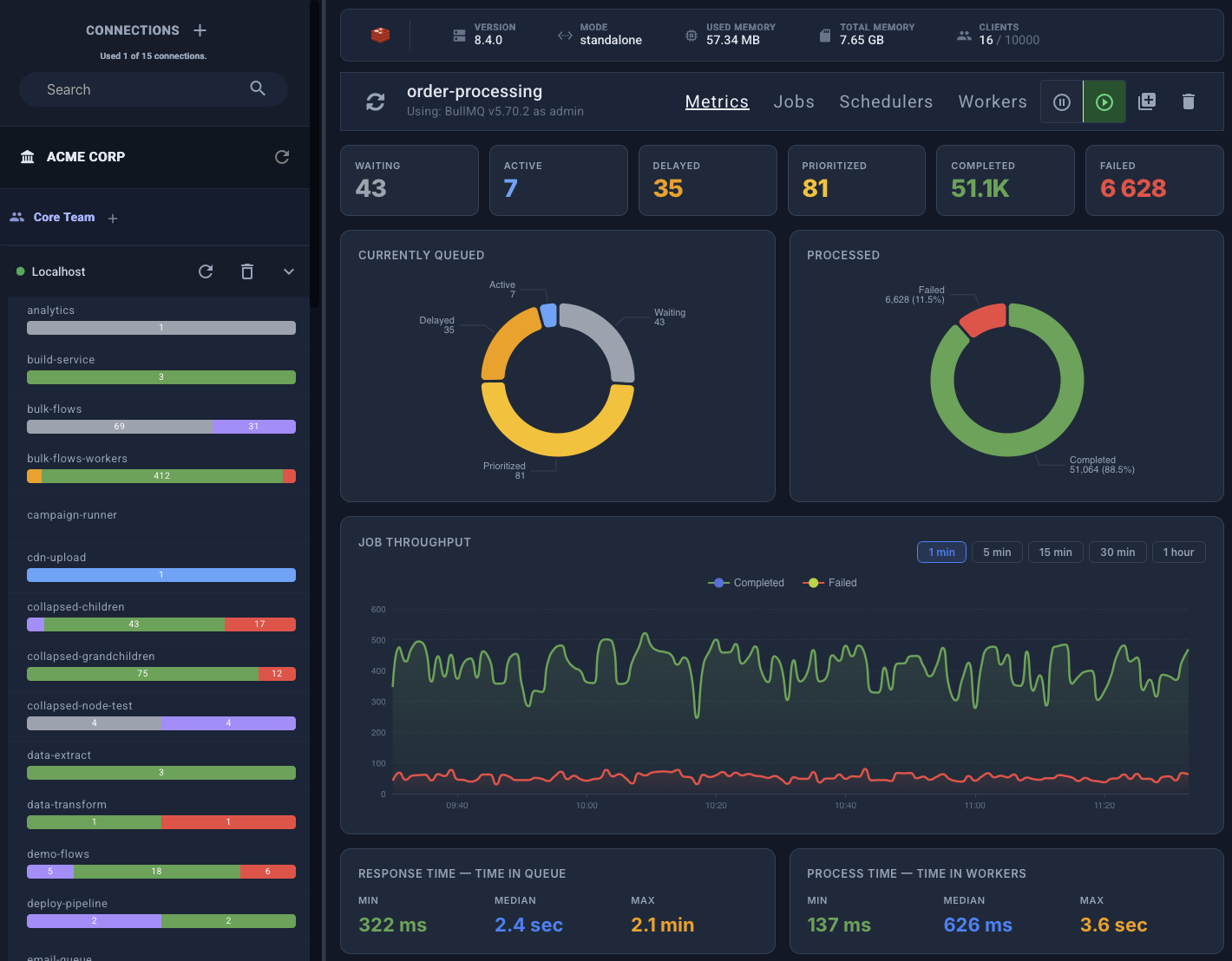Click the Failed segment of processed donut
This screenshot has height=961, width=1232.
(x=985, y=320)
